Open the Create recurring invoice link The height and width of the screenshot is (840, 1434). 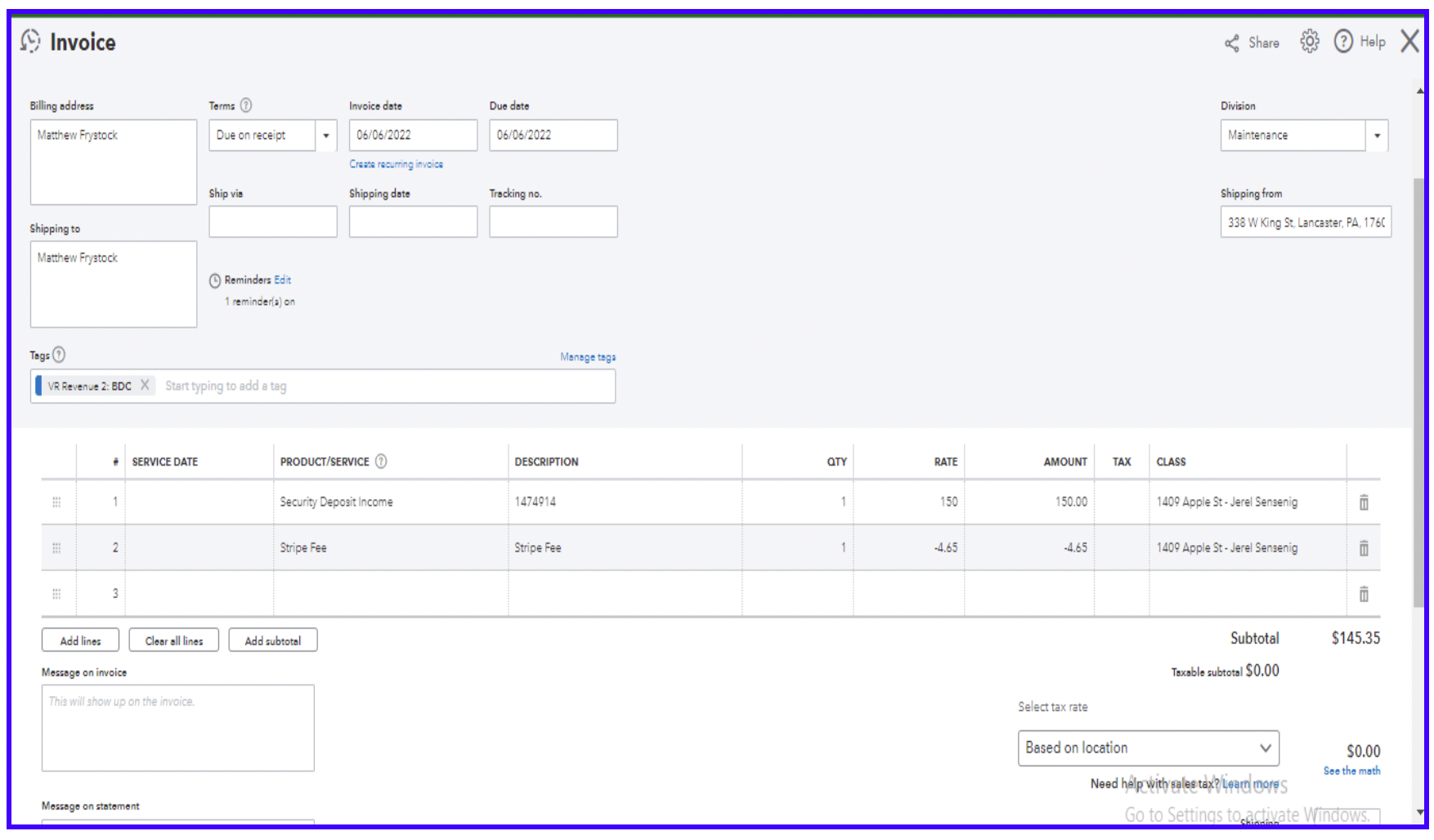pyautogui.click(x=396, y=164)
